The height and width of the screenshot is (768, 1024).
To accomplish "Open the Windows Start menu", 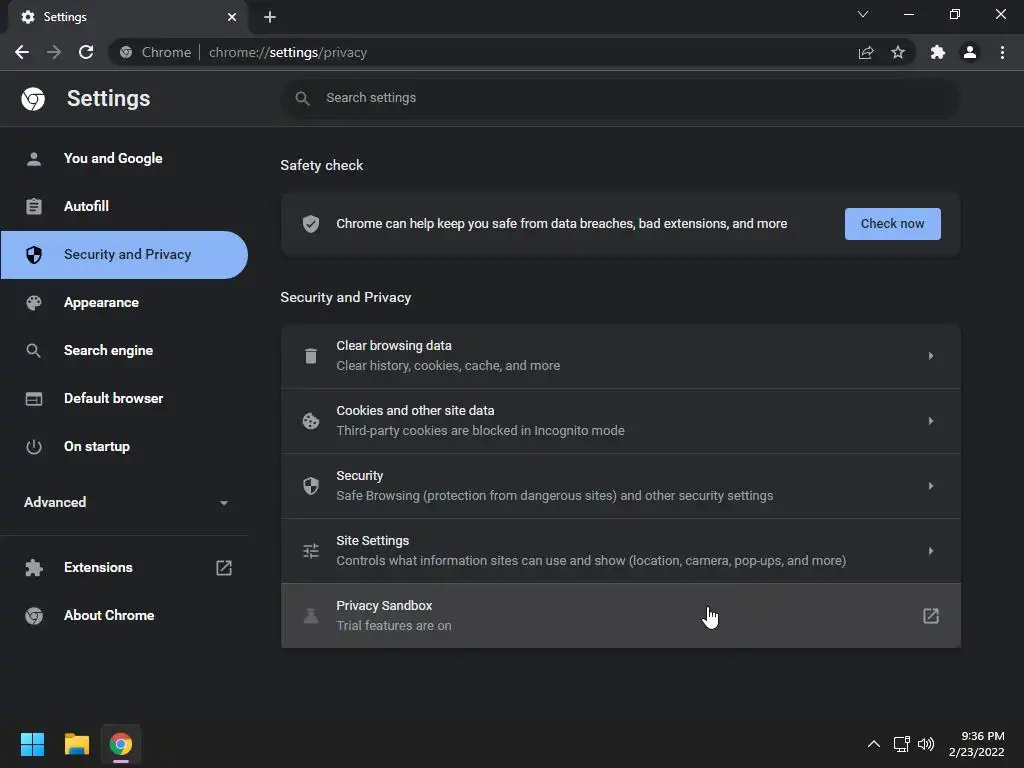I will (x=32, y=744).
